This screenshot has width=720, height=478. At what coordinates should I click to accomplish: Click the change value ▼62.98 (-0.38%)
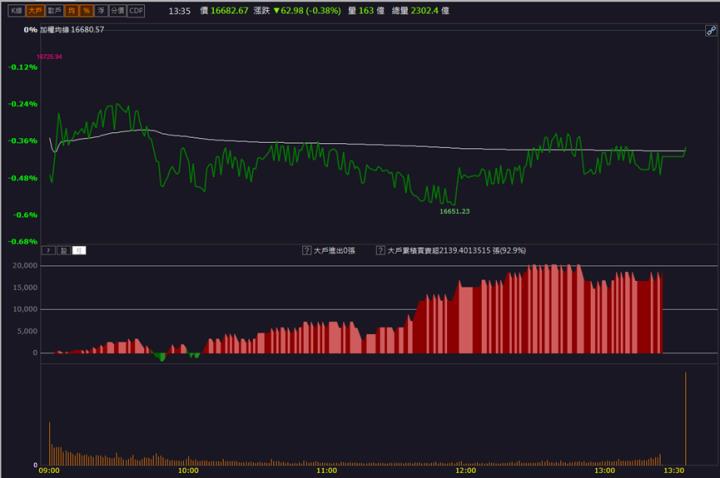[307, 11]
